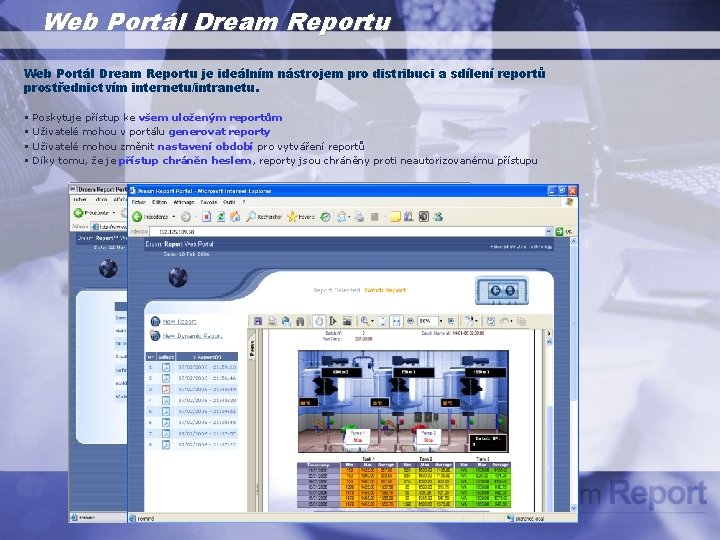Click the Stop loading icon
Image resolution: width=720 pixels, height=540 pixels.
(x=207, y=216)
